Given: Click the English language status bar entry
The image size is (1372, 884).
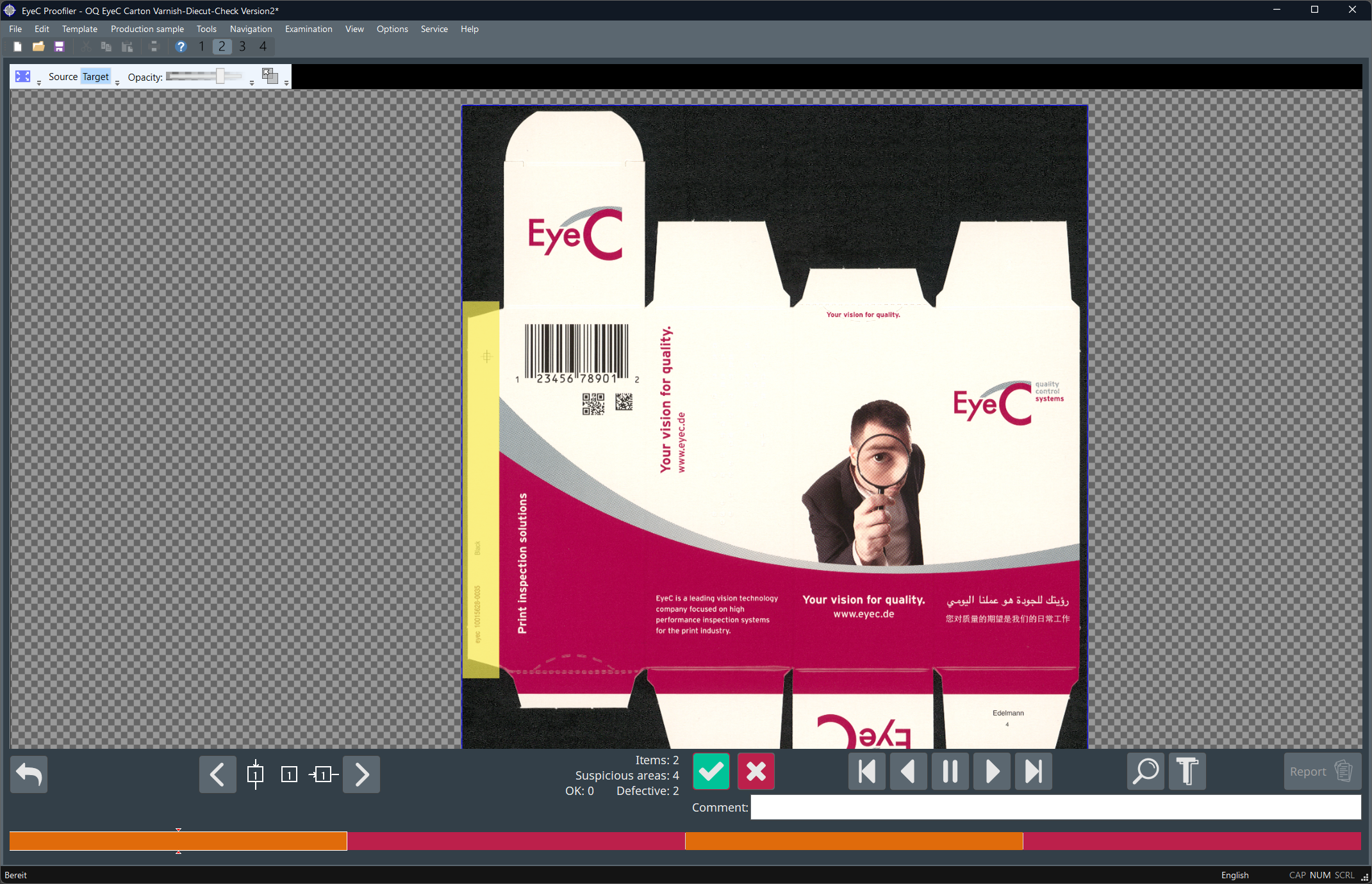Looking at the screenshot, I should click(1235, 875).
